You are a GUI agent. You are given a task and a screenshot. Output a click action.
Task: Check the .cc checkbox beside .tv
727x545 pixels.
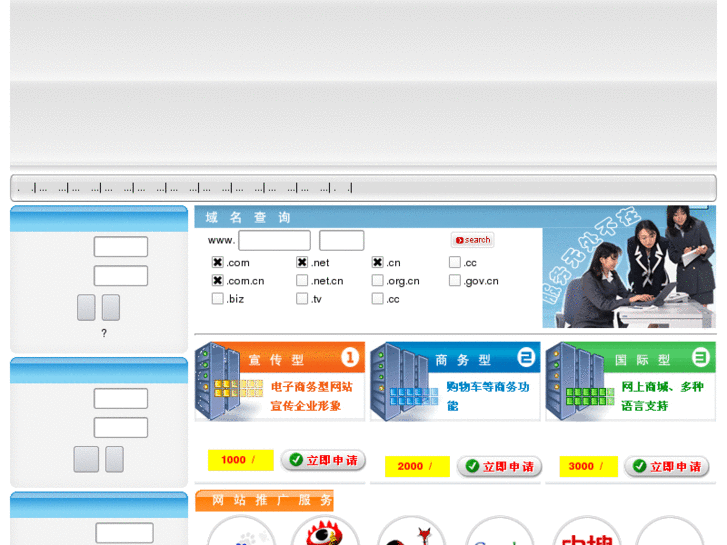tap(377, 298)
